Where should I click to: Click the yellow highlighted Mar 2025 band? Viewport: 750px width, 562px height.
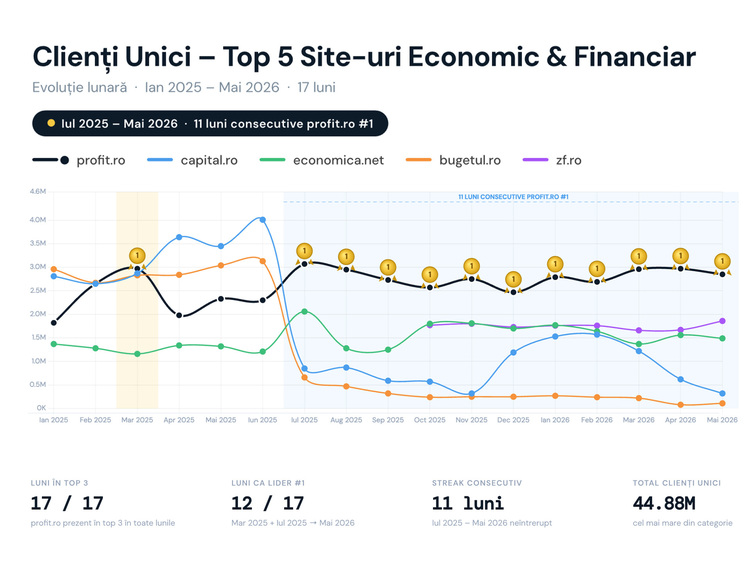[137, 300]
